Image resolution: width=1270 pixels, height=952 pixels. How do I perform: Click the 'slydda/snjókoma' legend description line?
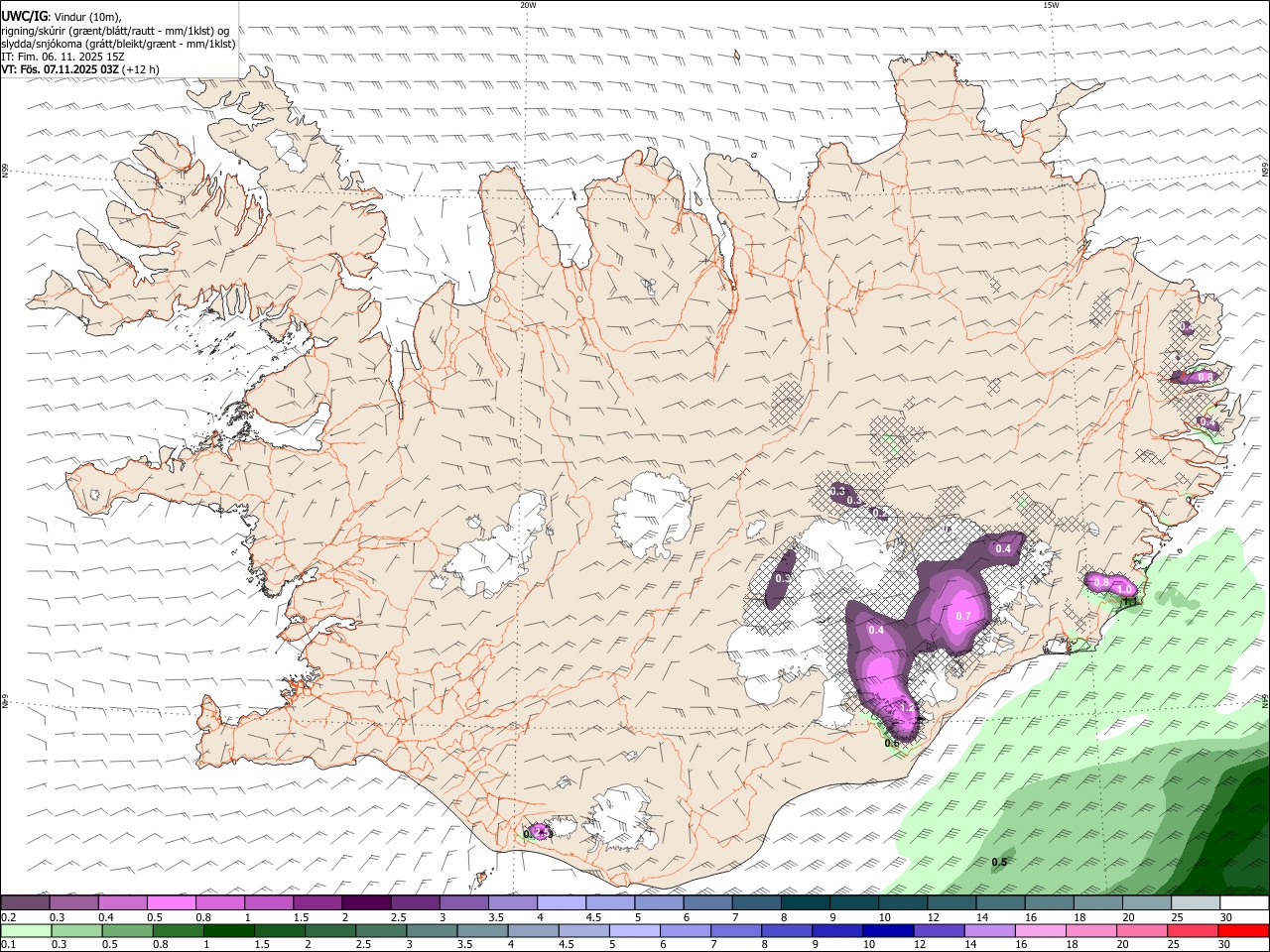click(118, 44)
